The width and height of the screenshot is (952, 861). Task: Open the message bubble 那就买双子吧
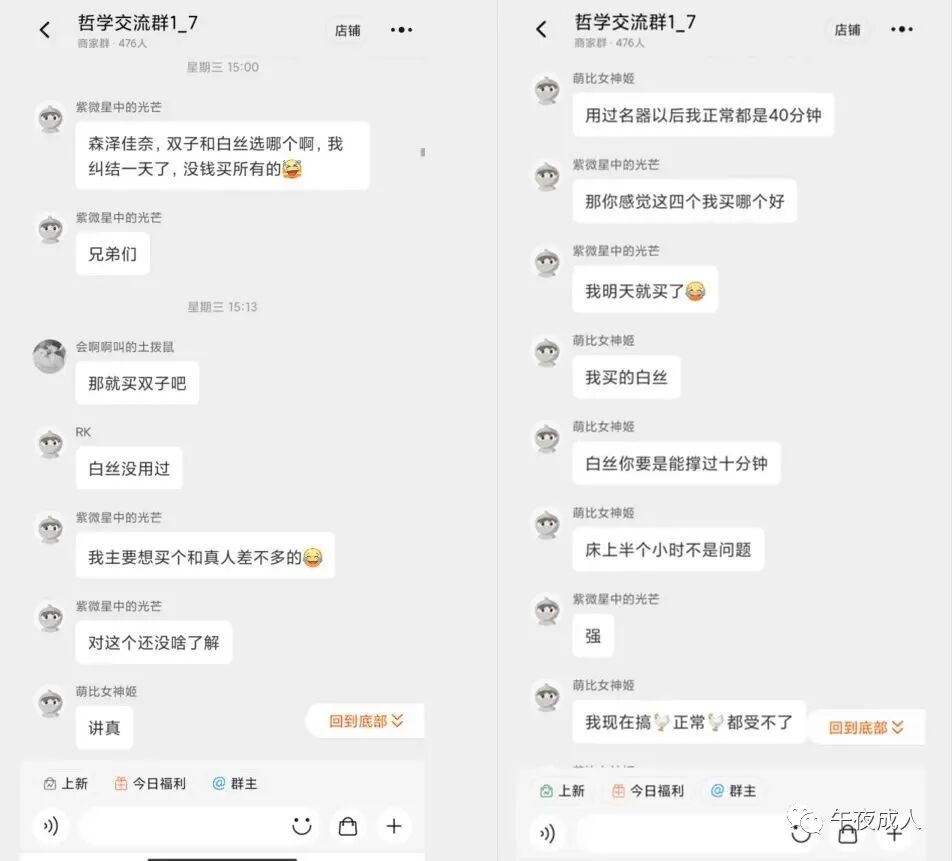[x=137, y=383]
